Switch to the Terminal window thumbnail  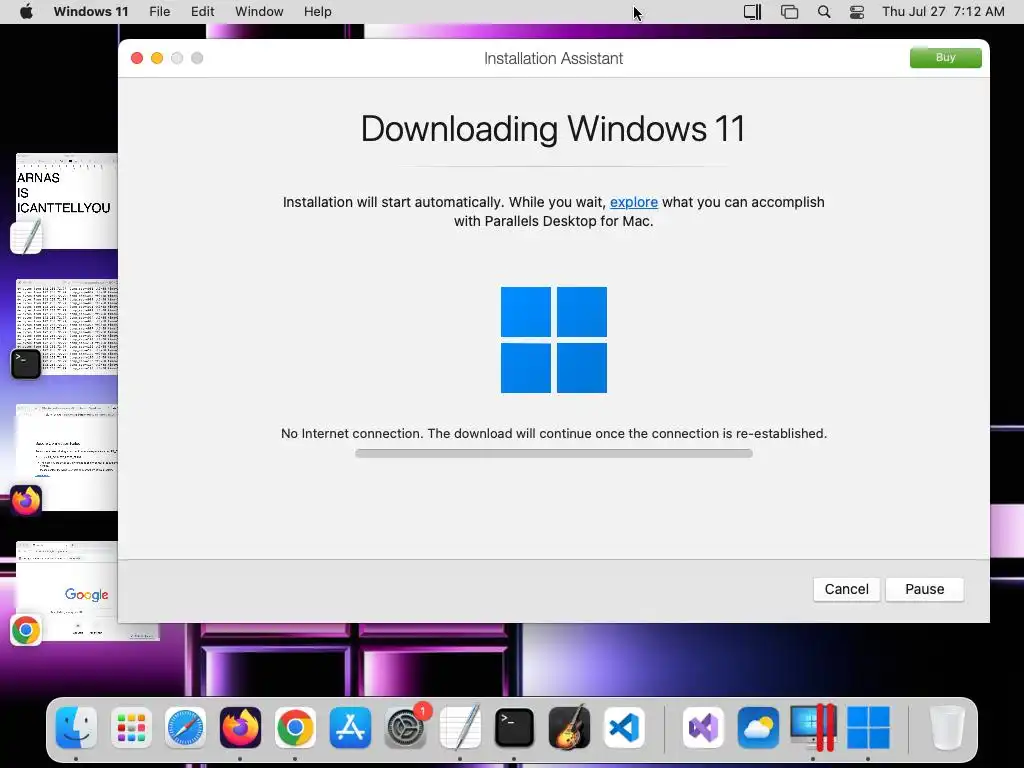click(67, 327)
